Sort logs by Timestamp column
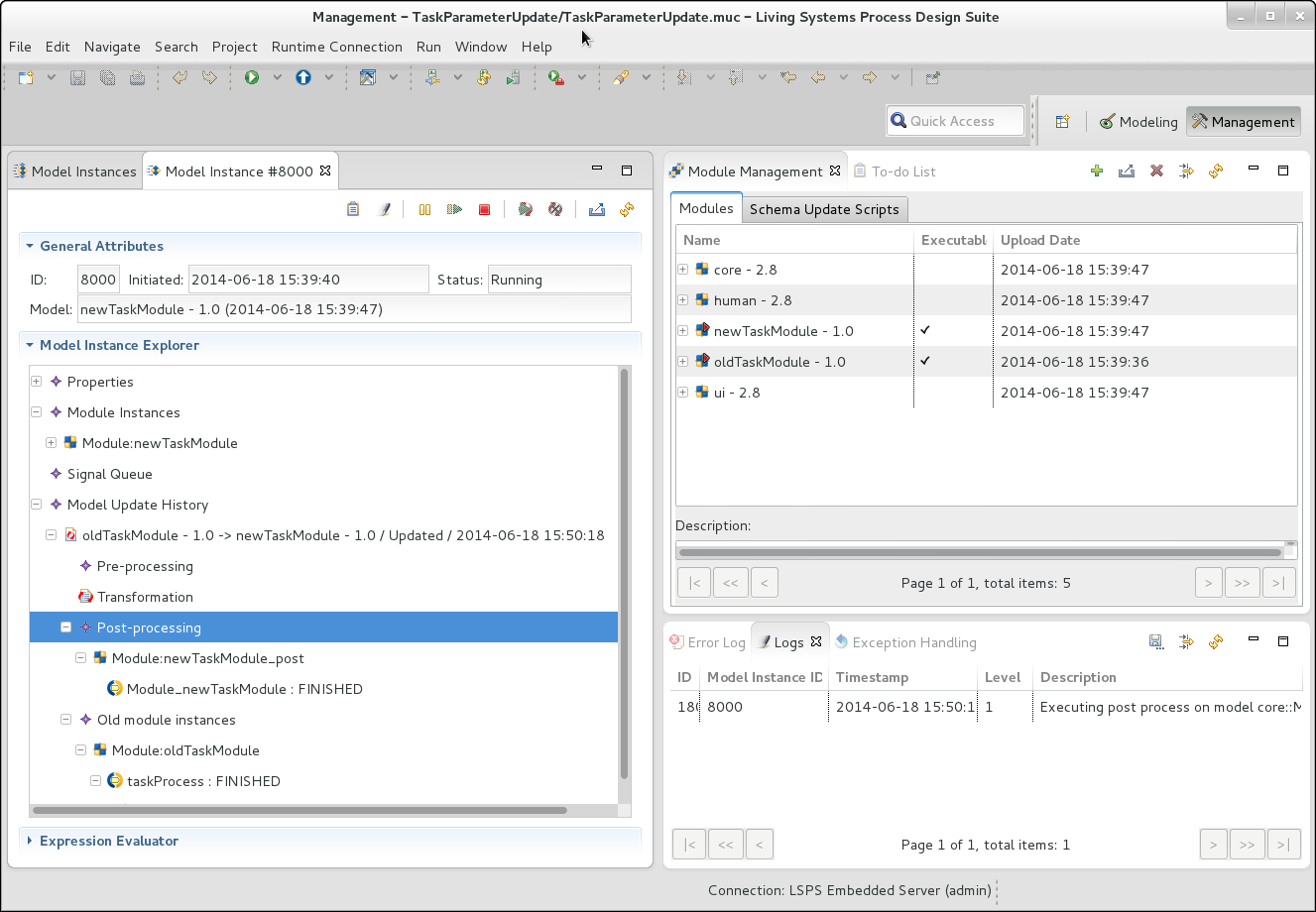 click(903, 677)
